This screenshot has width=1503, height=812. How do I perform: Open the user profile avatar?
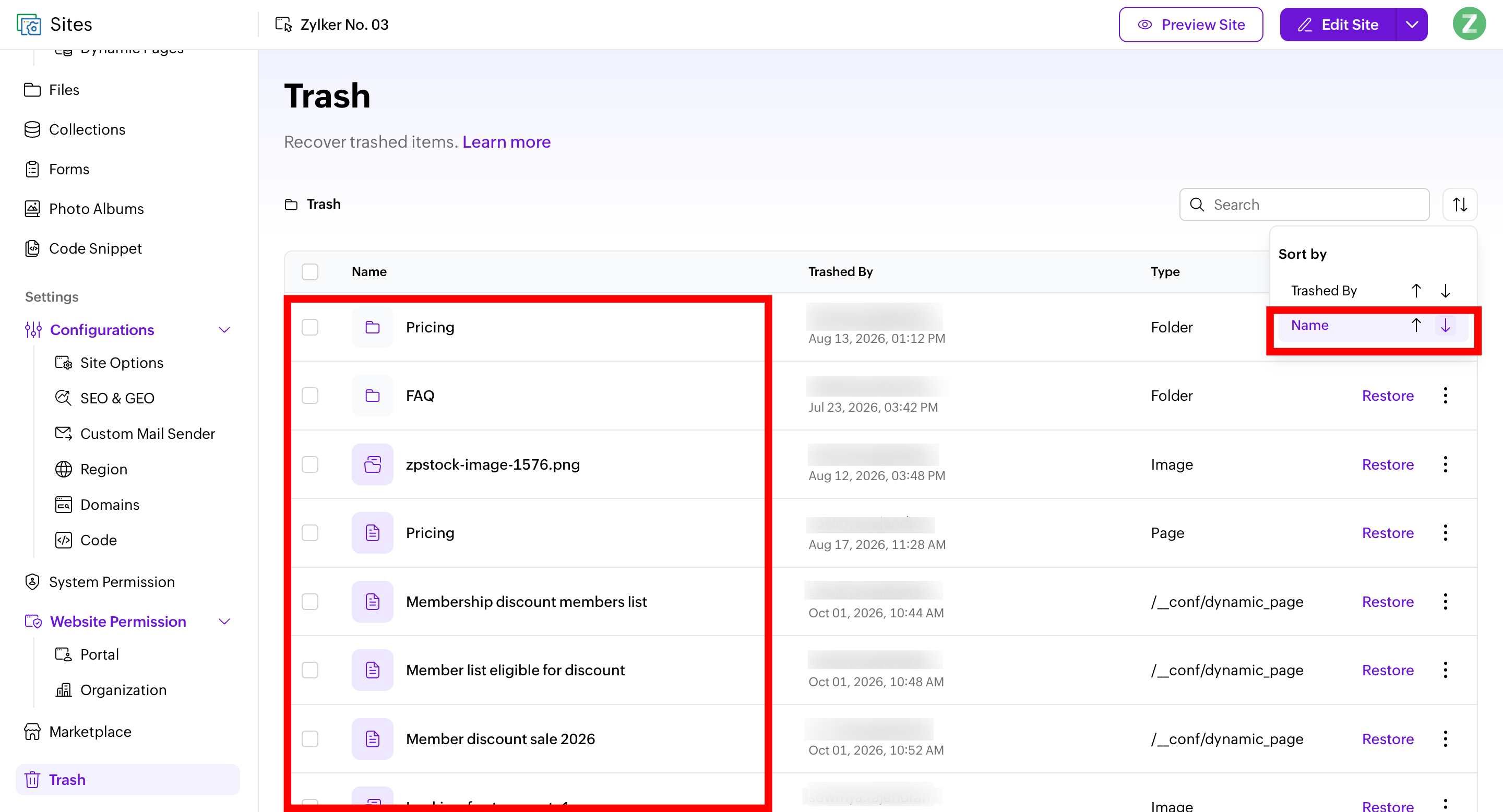pos(1469,24)
